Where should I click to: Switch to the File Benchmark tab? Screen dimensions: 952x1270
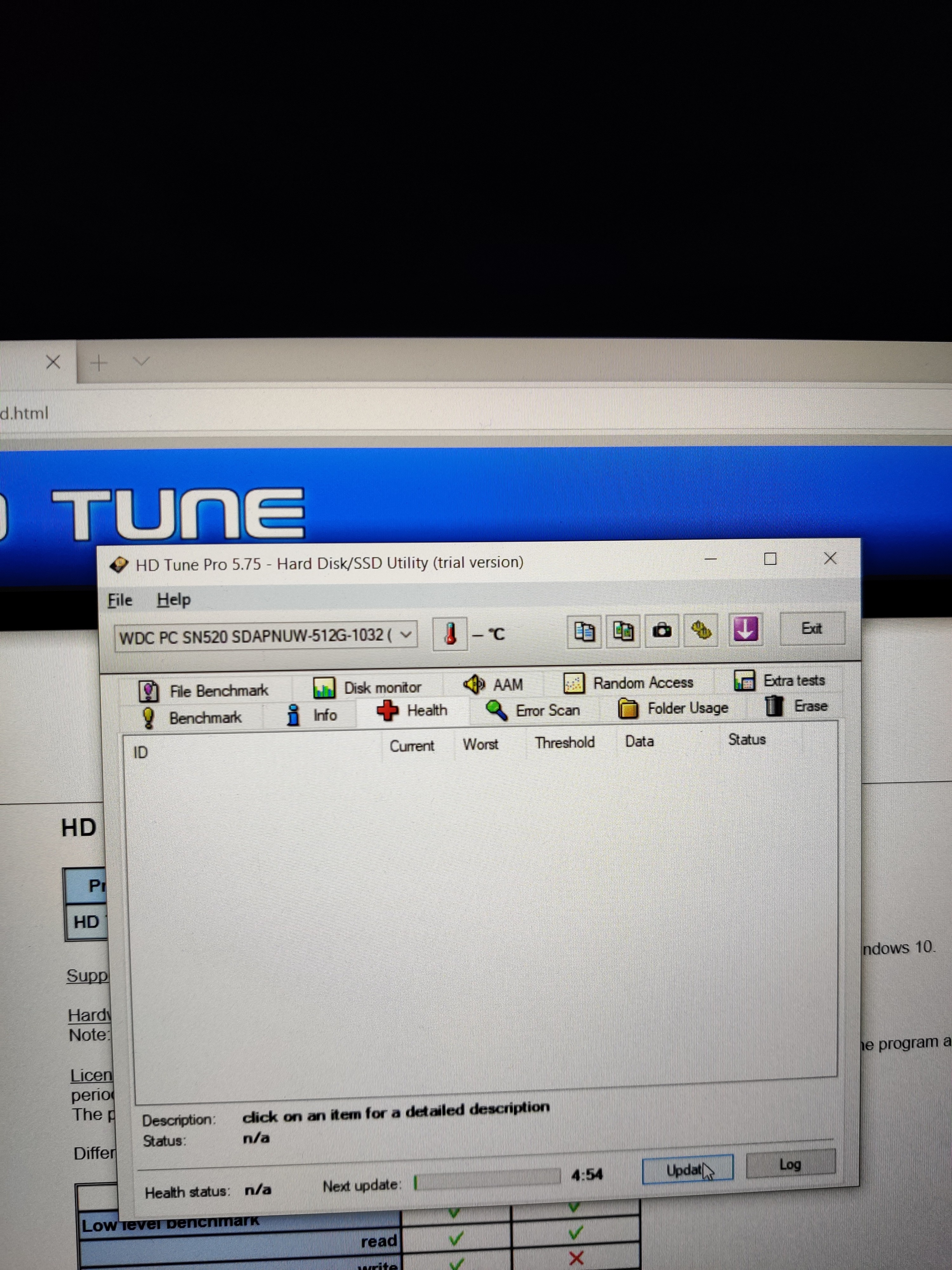pyautogui.click(x=204, y=691)
